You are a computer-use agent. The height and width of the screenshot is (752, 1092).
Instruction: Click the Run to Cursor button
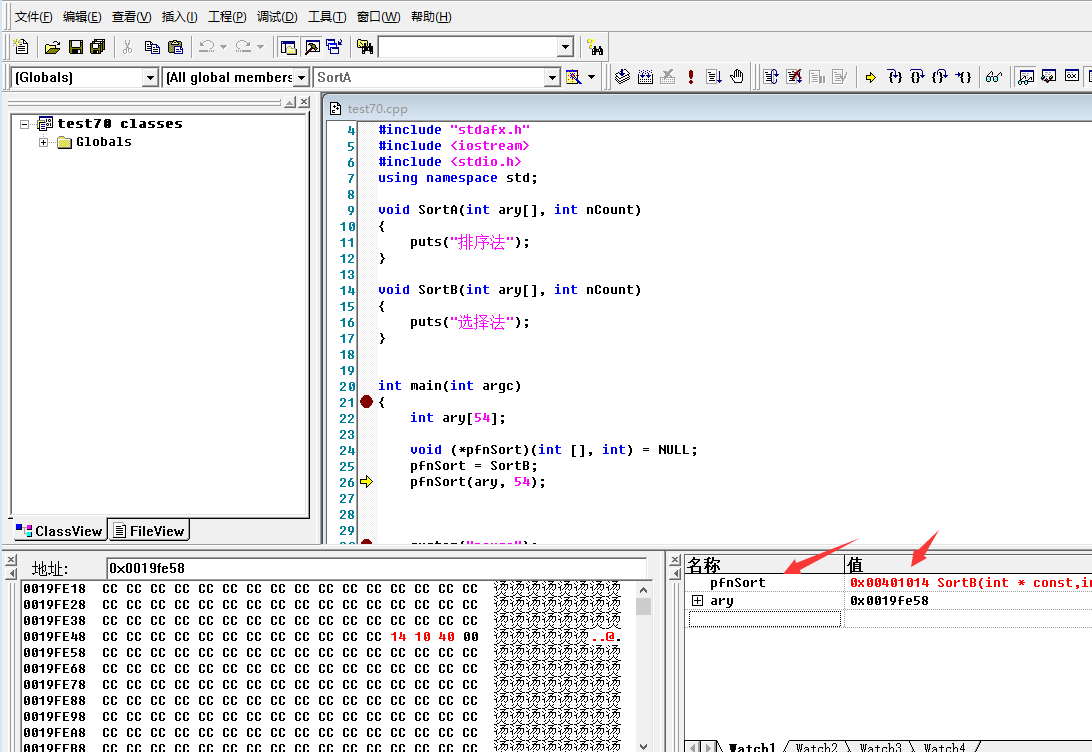click(963, 78)
